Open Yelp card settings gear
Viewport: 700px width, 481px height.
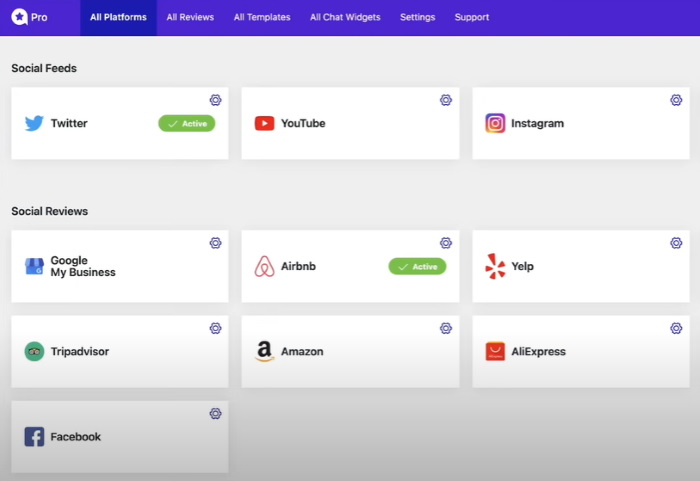[x=676, y=243]
